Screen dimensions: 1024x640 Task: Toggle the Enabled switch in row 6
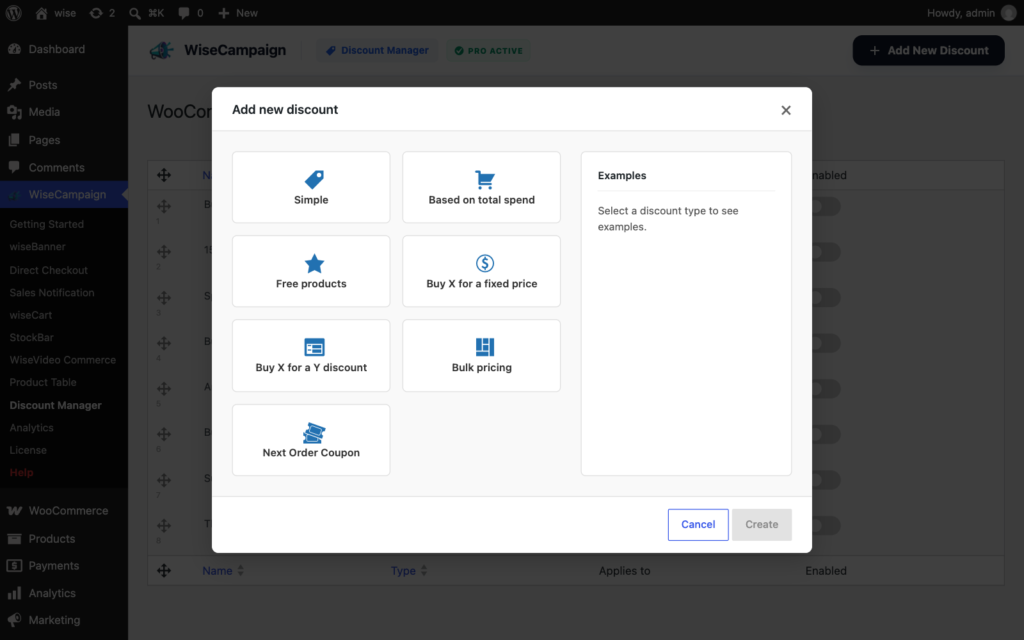[x=825, y=434]
